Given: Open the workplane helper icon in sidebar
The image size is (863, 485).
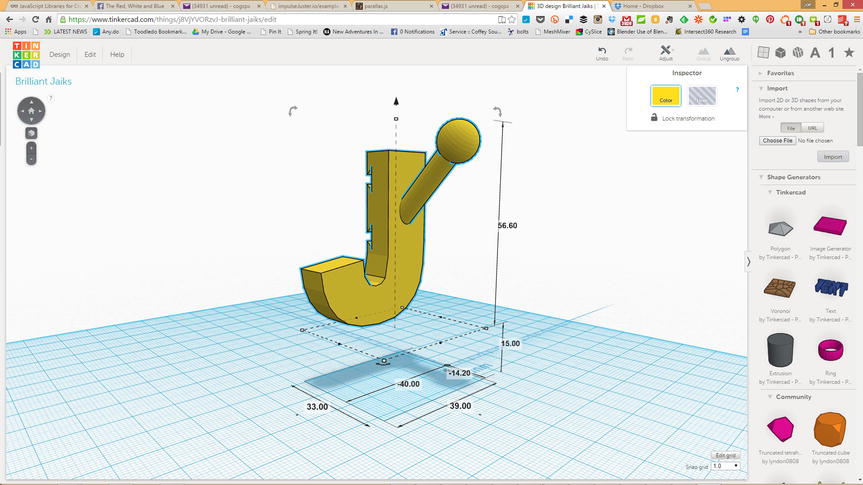Looking at the screenshot, I should pos(764,53).
